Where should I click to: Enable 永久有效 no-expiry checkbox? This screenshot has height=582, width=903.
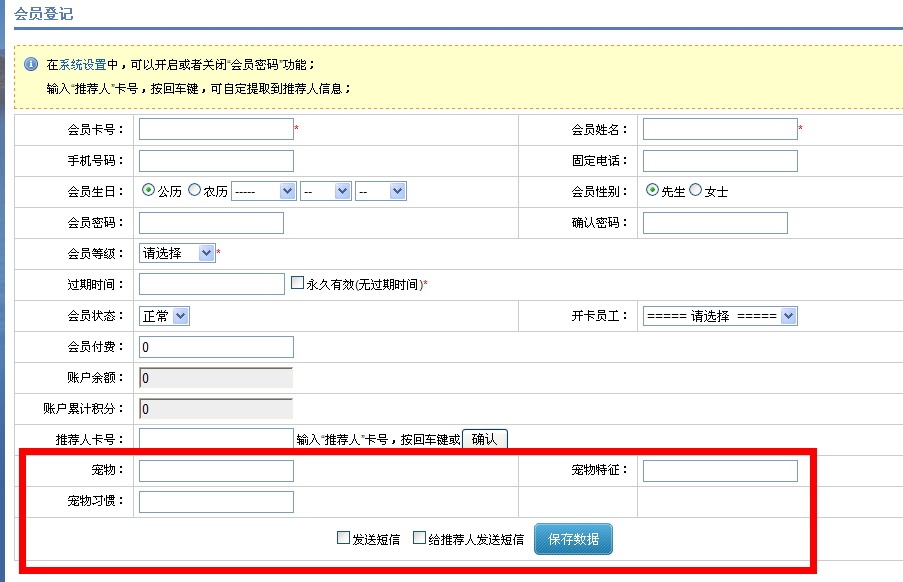coord(297,283)
